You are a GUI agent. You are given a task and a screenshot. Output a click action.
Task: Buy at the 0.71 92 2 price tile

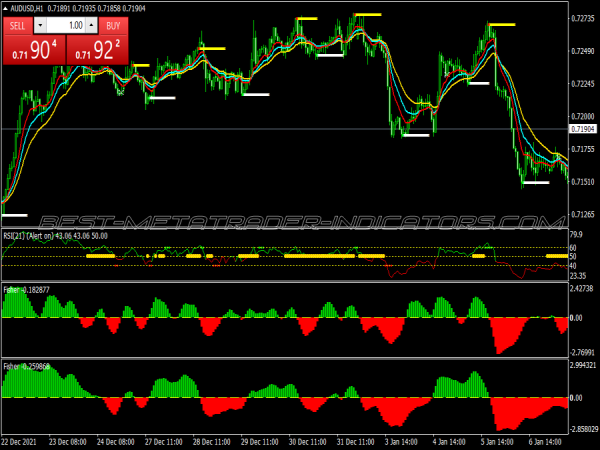click(x=97, y=50)
